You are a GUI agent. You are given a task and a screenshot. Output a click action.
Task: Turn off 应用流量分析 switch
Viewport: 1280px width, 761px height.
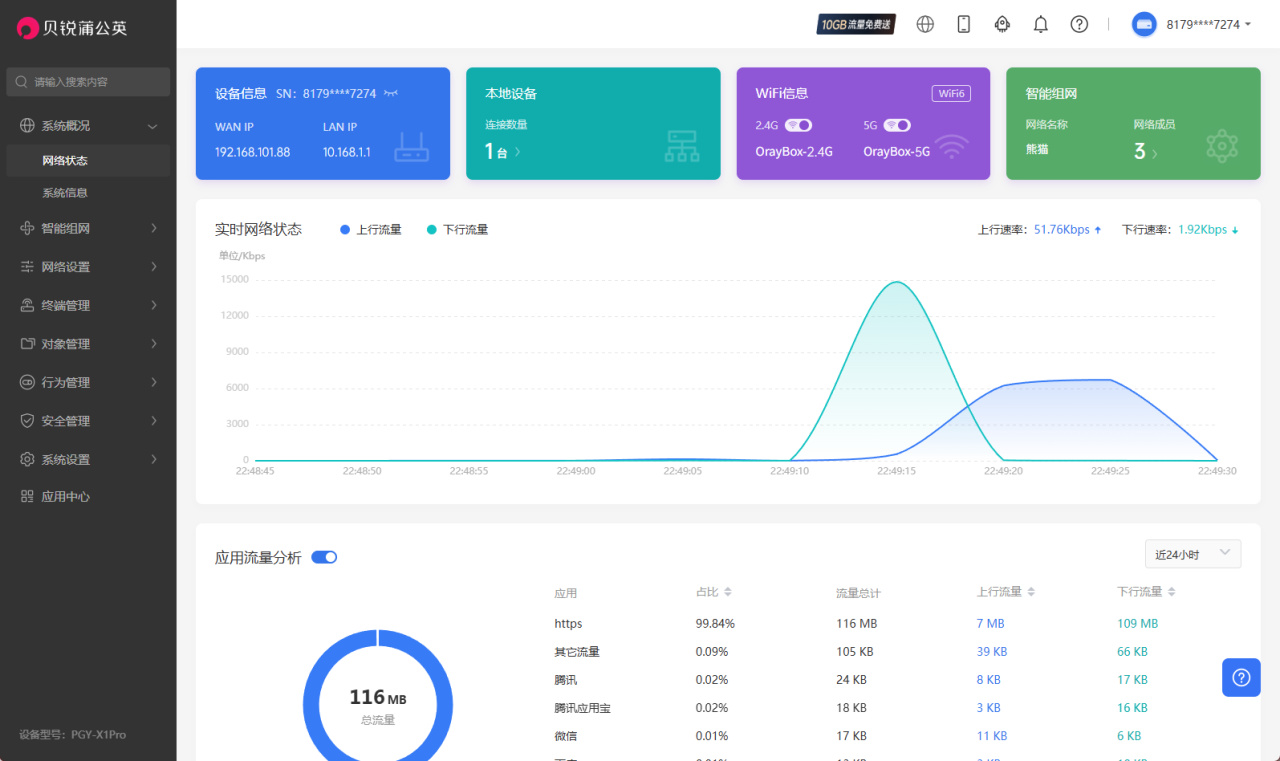(x=324, y=557)
